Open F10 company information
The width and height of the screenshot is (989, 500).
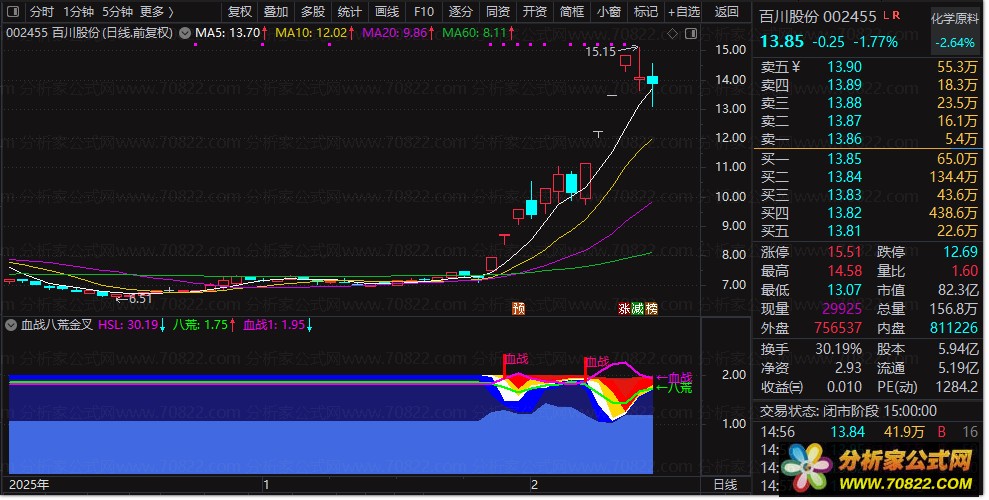tap(424, 11)
